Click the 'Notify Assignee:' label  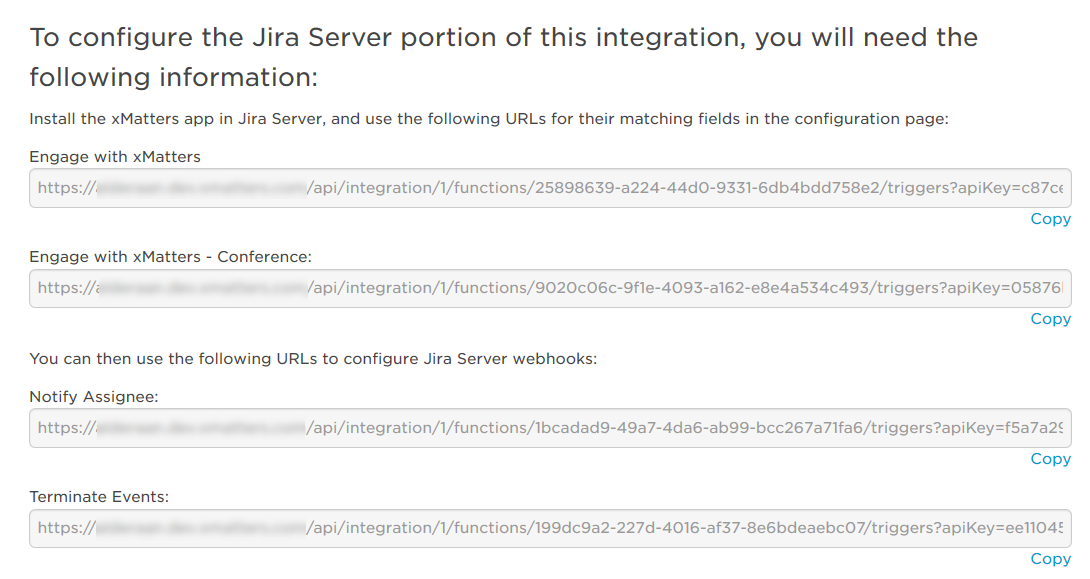(x=94, y=397)
